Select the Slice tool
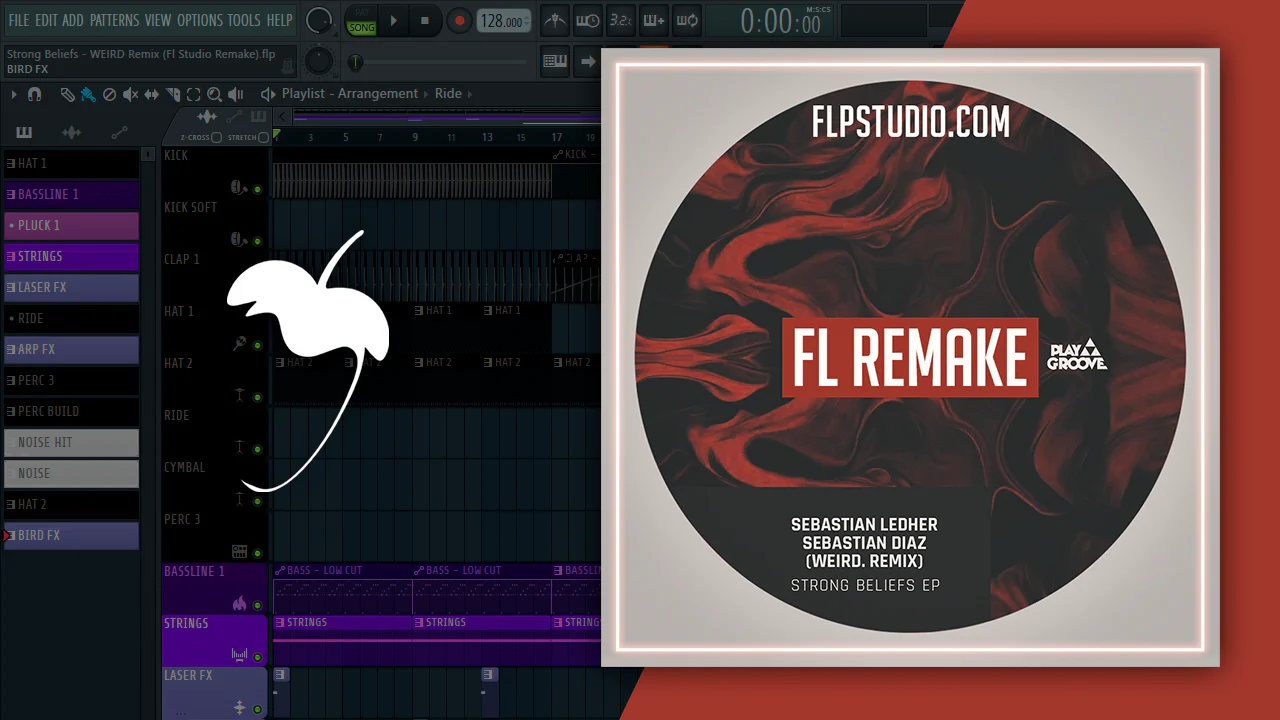Screen dimensions: 1280x720 pos(173,94)
